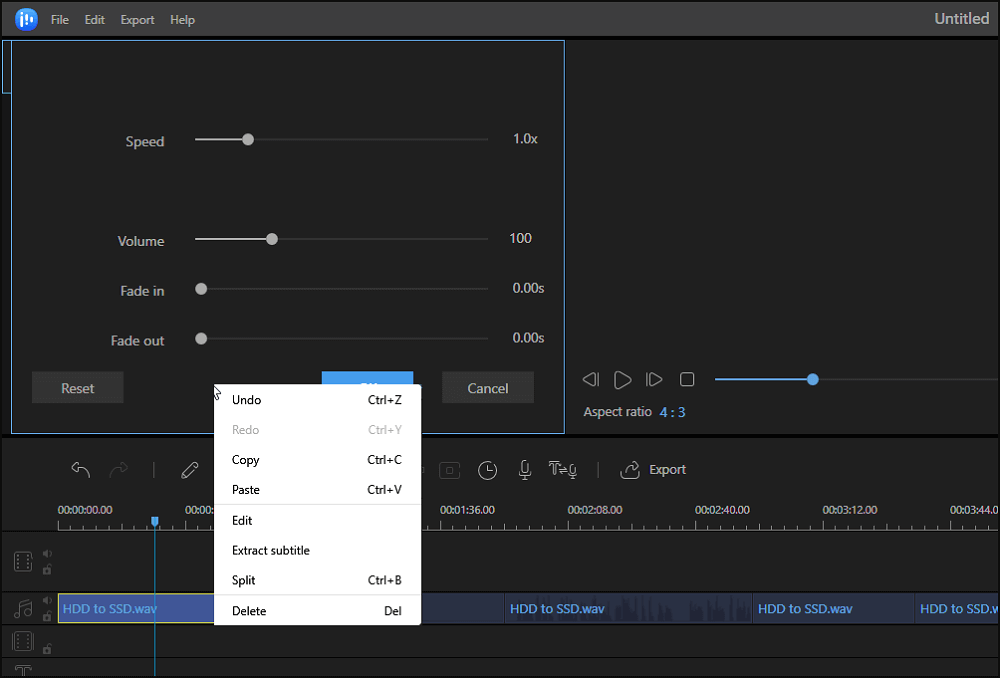The width and height of the screenshot is (1000, 678).
Task: Click the pencil edit icon in the toolbar
Action: [x=190, y=470]
